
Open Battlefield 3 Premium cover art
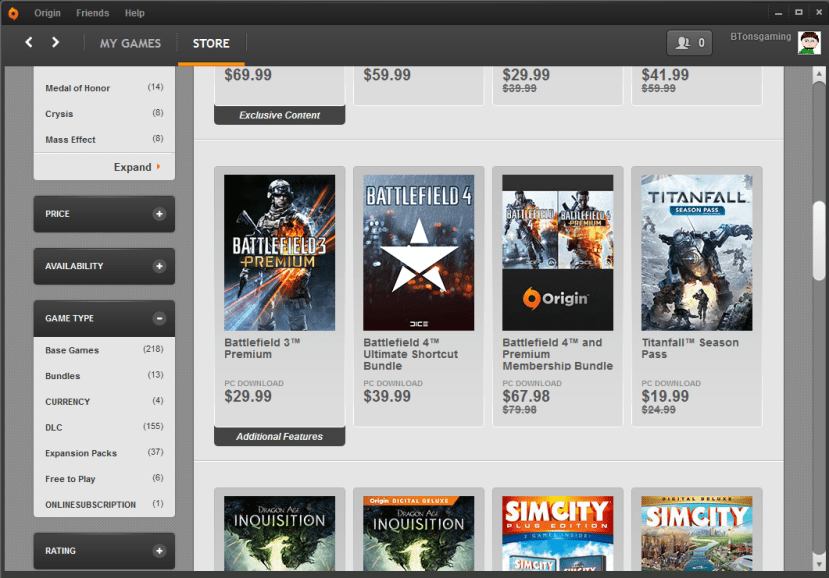[x=279, y=253]
